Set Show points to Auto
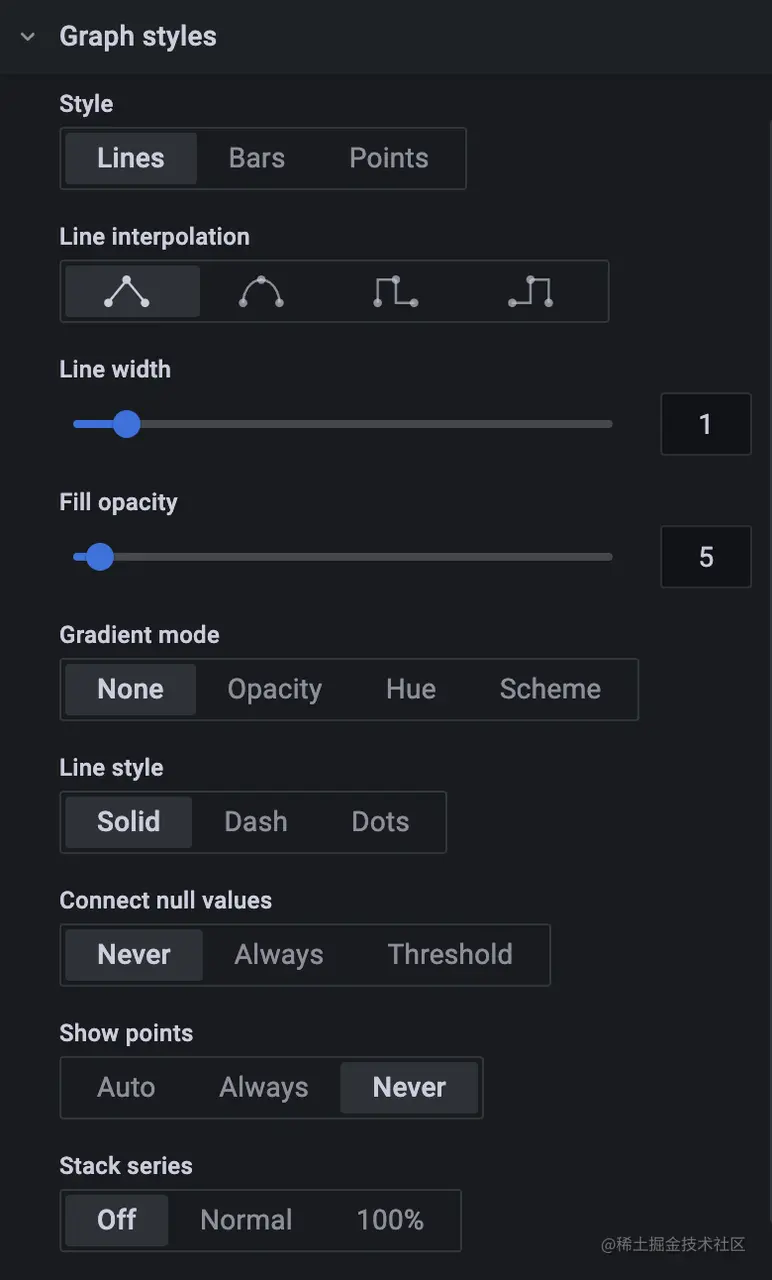 [x=127, y=1087]
